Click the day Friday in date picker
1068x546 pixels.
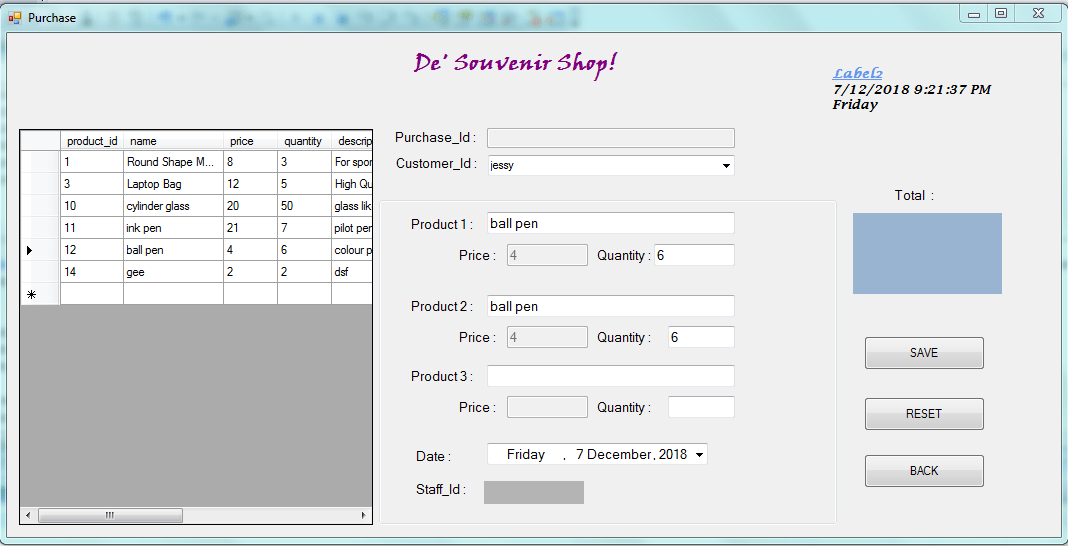click(x=526, y=455)
